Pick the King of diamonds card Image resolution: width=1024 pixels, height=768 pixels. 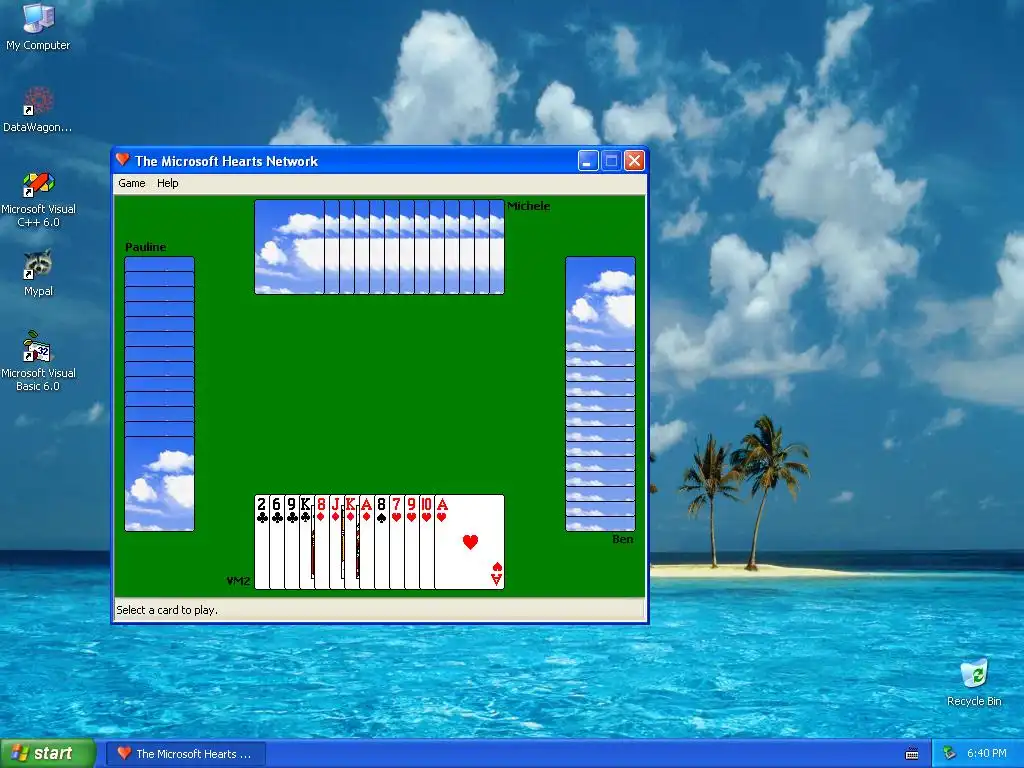coord(352,542)
